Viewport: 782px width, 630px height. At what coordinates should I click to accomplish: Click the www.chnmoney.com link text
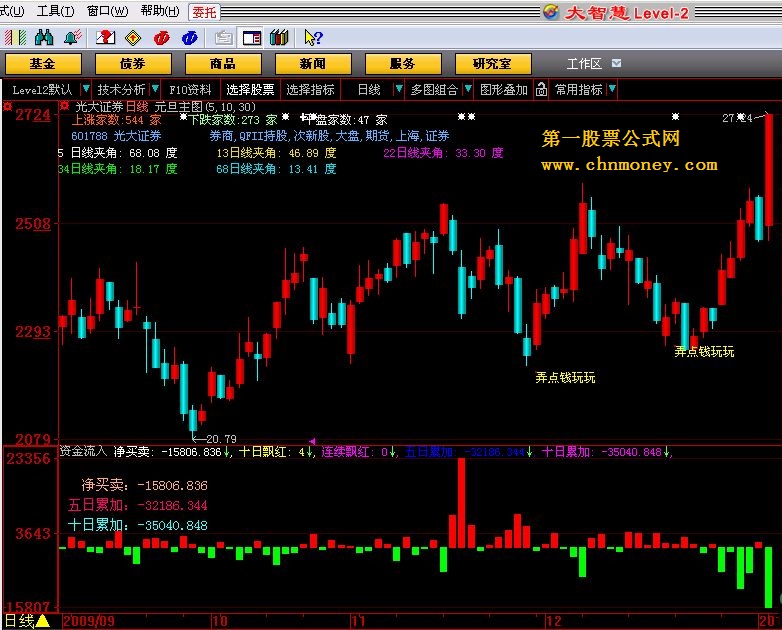click(x=629, y=165)
